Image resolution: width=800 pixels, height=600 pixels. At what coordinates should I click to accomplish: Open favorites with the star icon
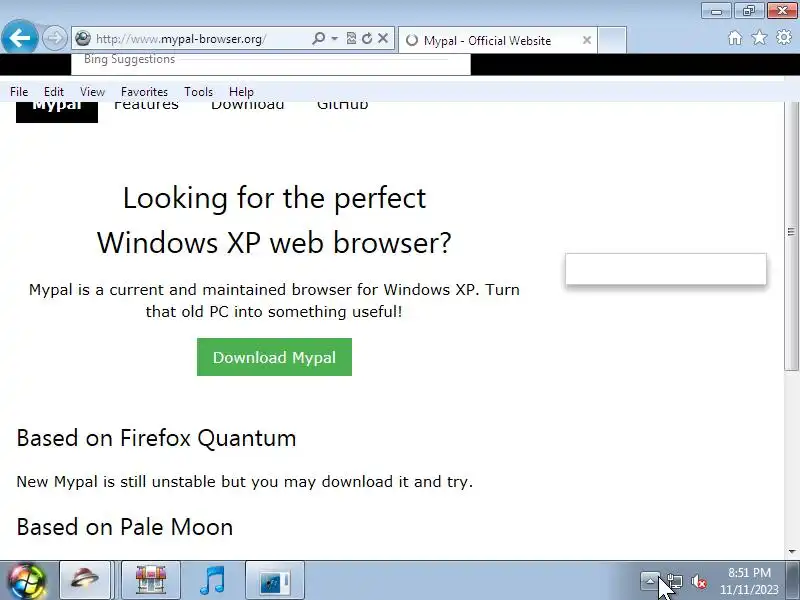759,38
